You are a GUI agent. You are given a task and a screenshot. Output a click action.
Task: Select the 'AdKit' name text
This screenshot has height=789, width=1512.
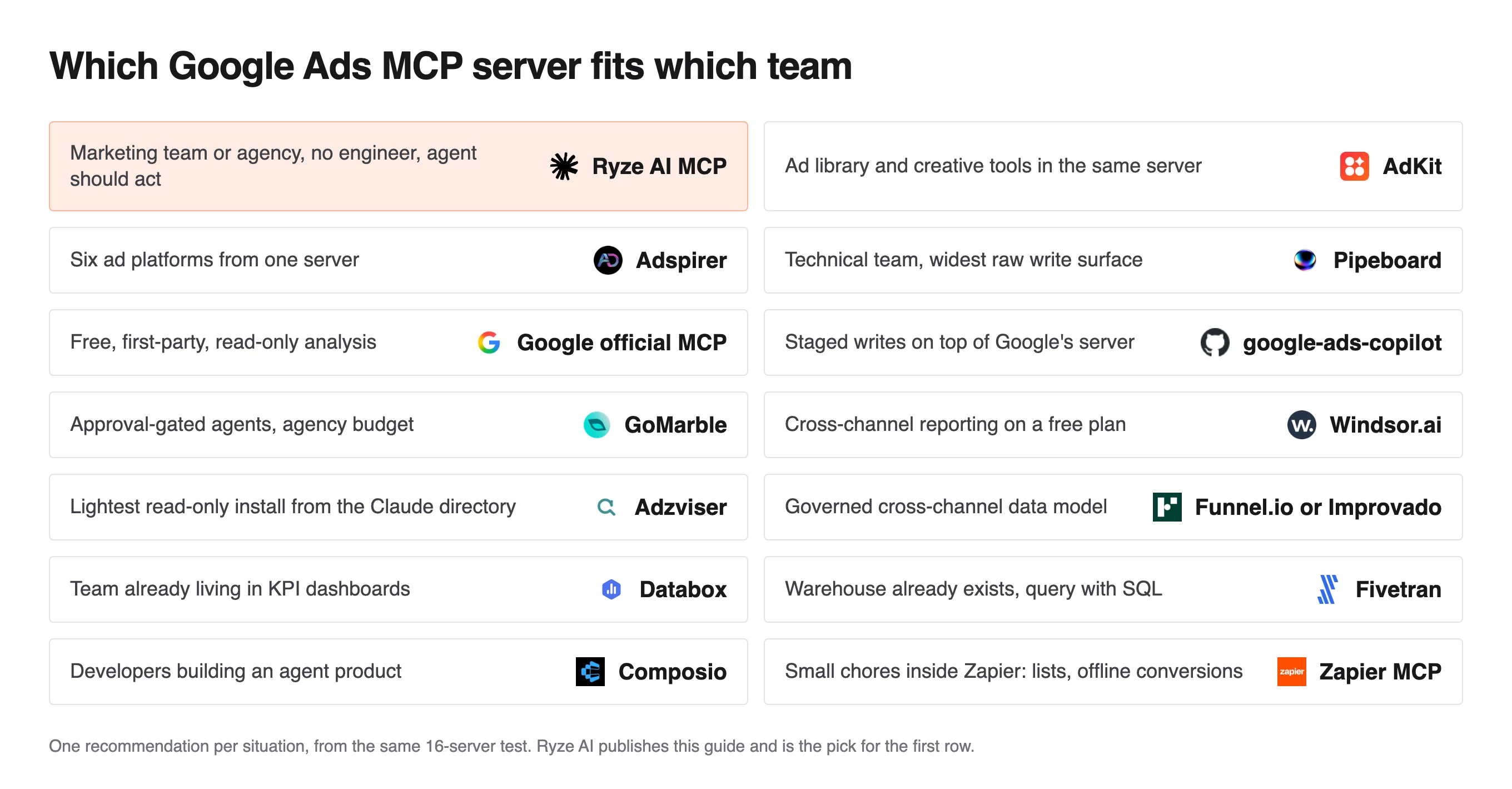click(1411, 166)
